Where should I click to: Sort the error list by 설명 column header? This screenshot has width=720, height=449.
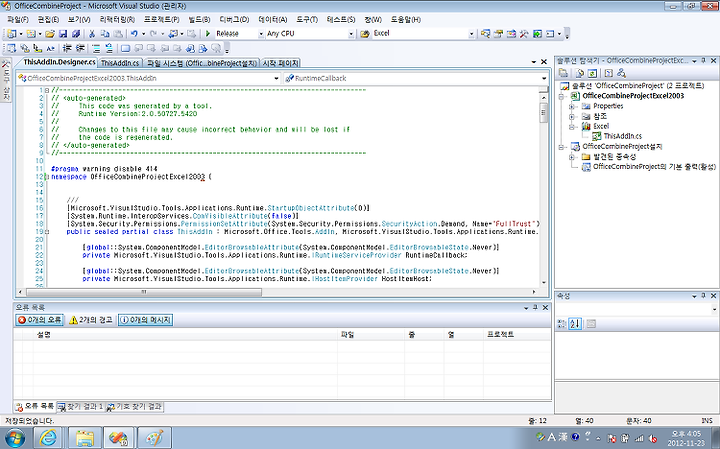(186, 335)
